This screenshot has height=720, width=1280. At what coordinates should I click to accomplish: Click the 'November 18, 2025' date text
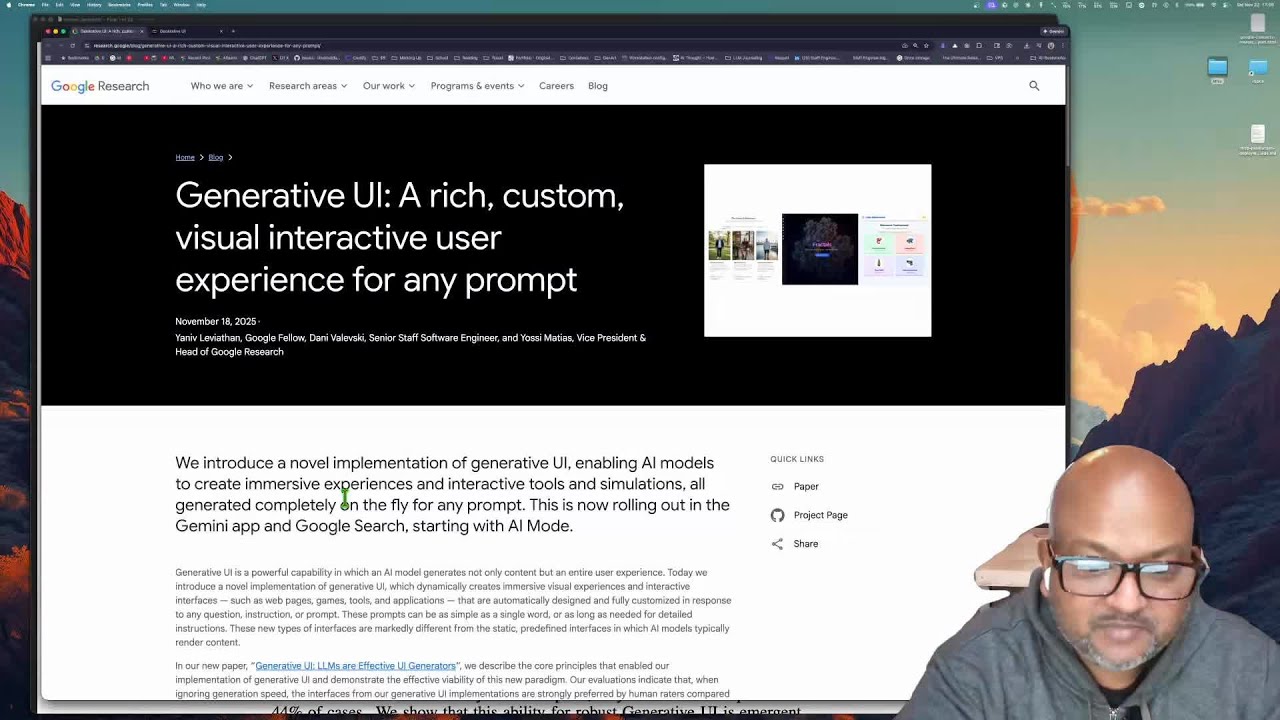click(216, 322)
